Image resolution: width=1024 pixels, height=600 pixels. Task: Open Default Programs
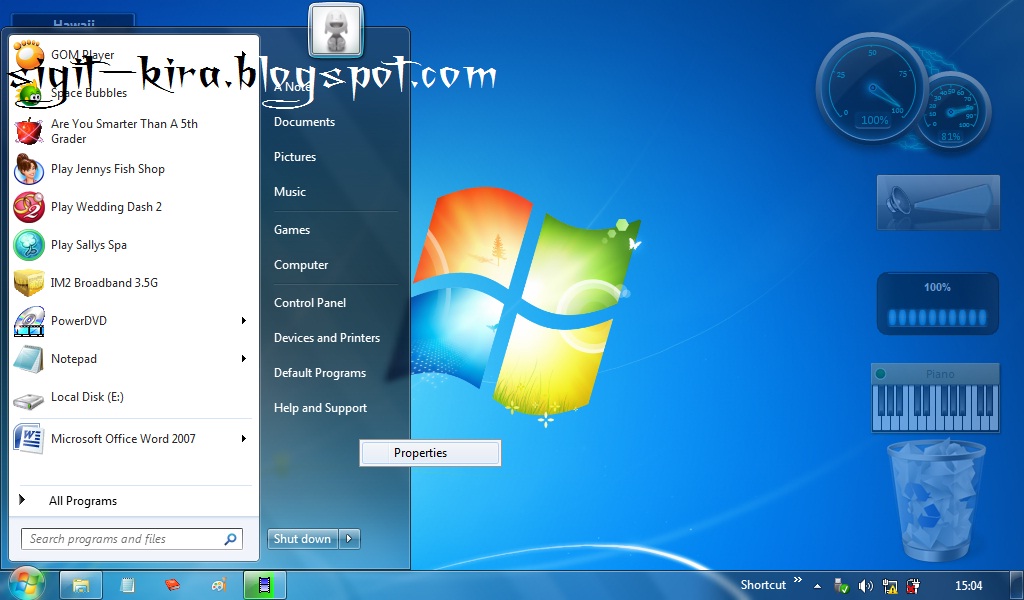(x=320, y=373)
